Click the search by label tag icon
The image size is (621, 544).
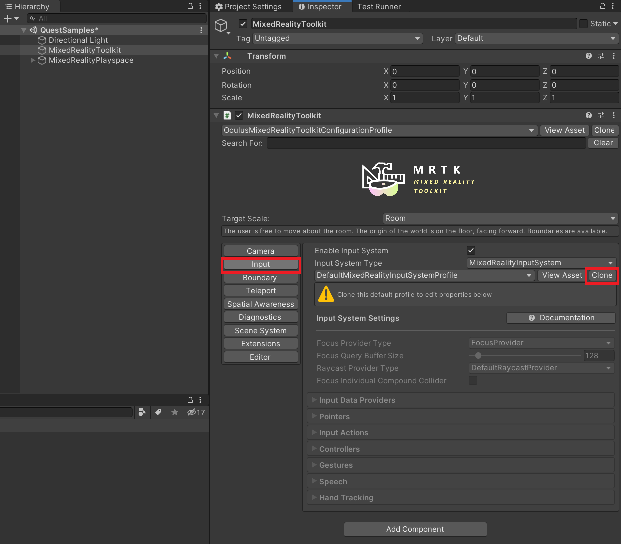(159, 412)
